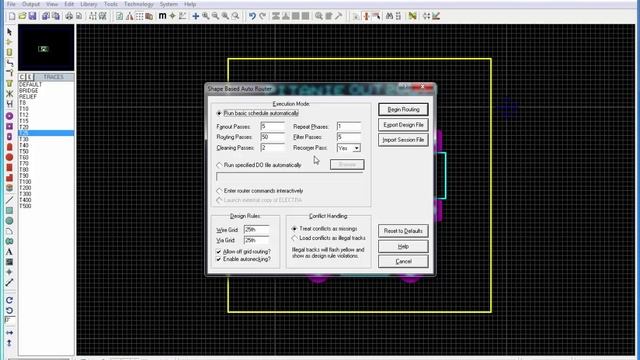Screen dimensions: 640x360
Task: Click the Save toolbar icon
Action: pos(32,16)
